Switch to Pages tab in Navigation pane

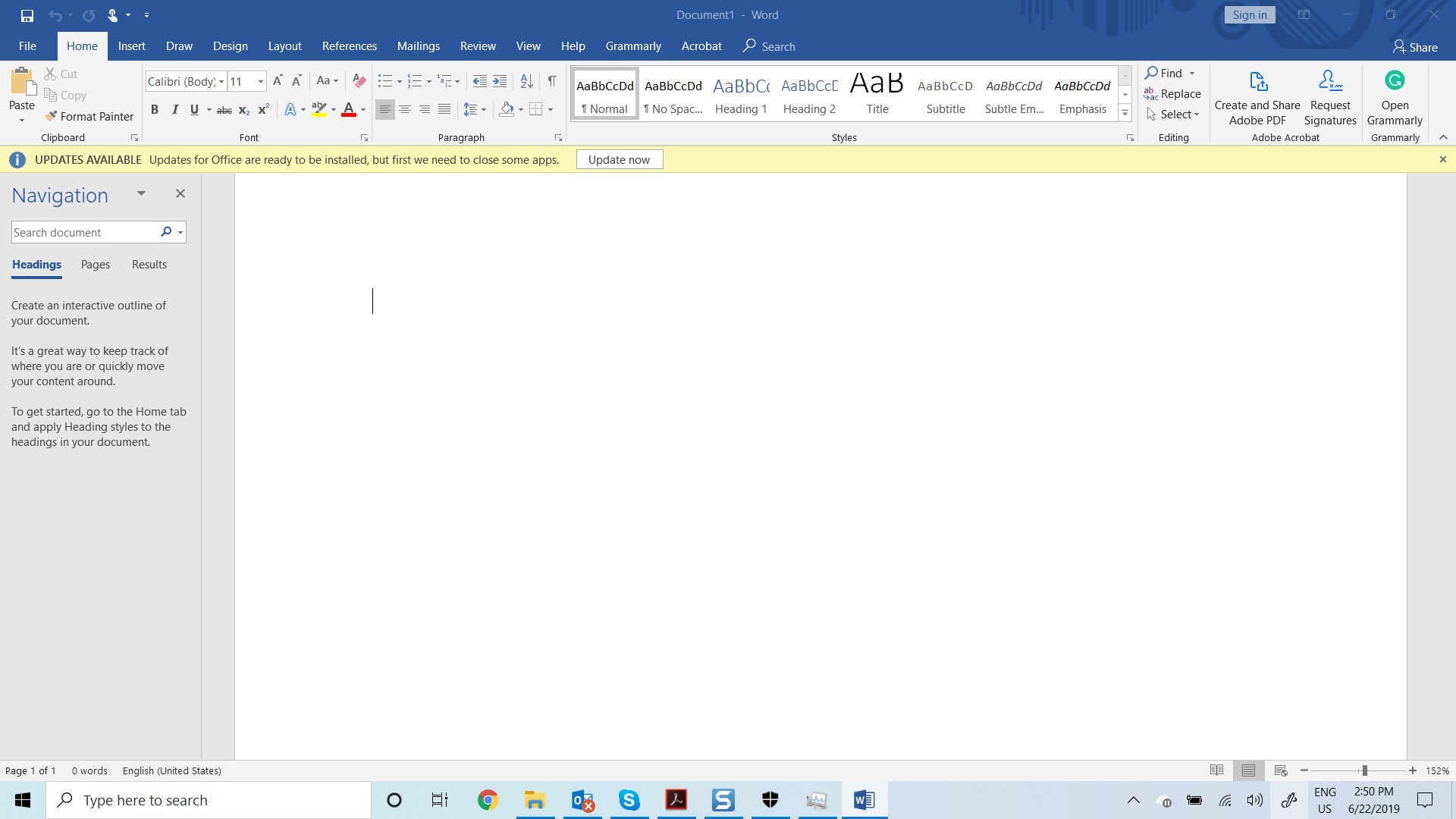coord(96,265)
